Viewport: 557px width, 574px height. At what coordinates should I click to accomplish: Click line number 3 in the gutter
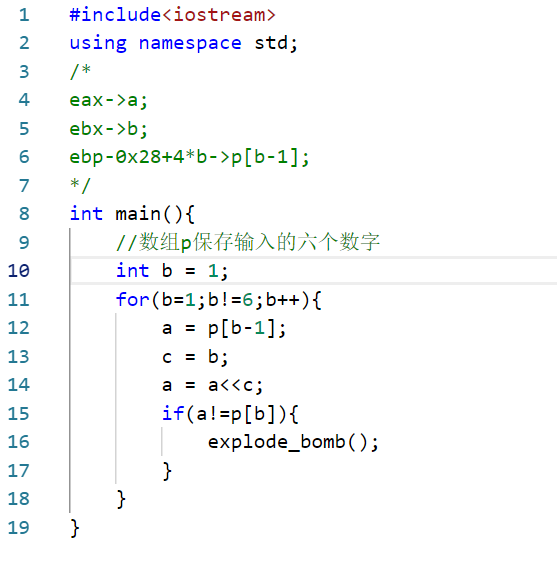click(x=24, y=72)
